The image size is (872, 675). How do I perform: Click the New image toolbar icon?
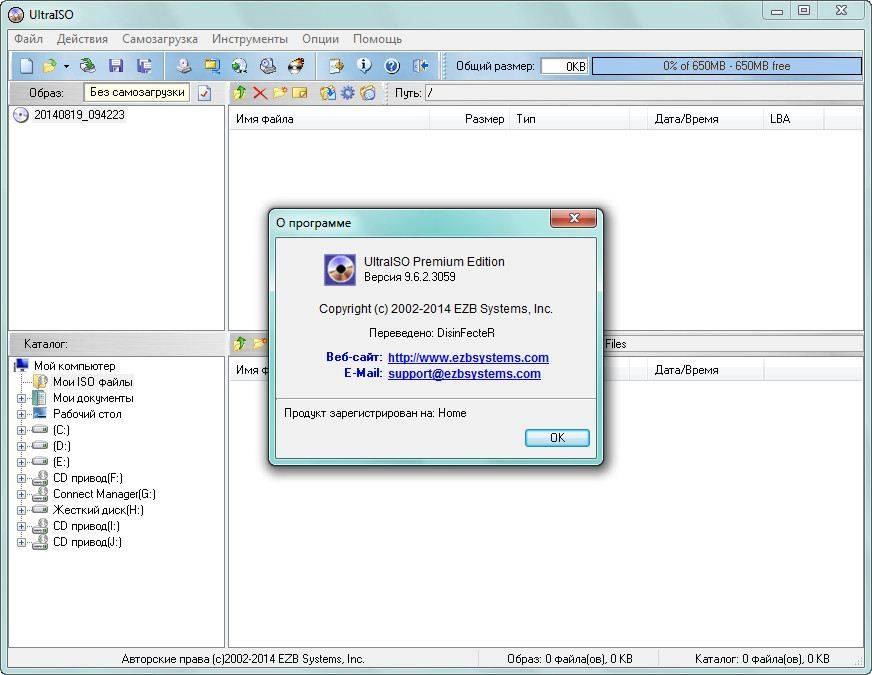click(x=26, y=66)
